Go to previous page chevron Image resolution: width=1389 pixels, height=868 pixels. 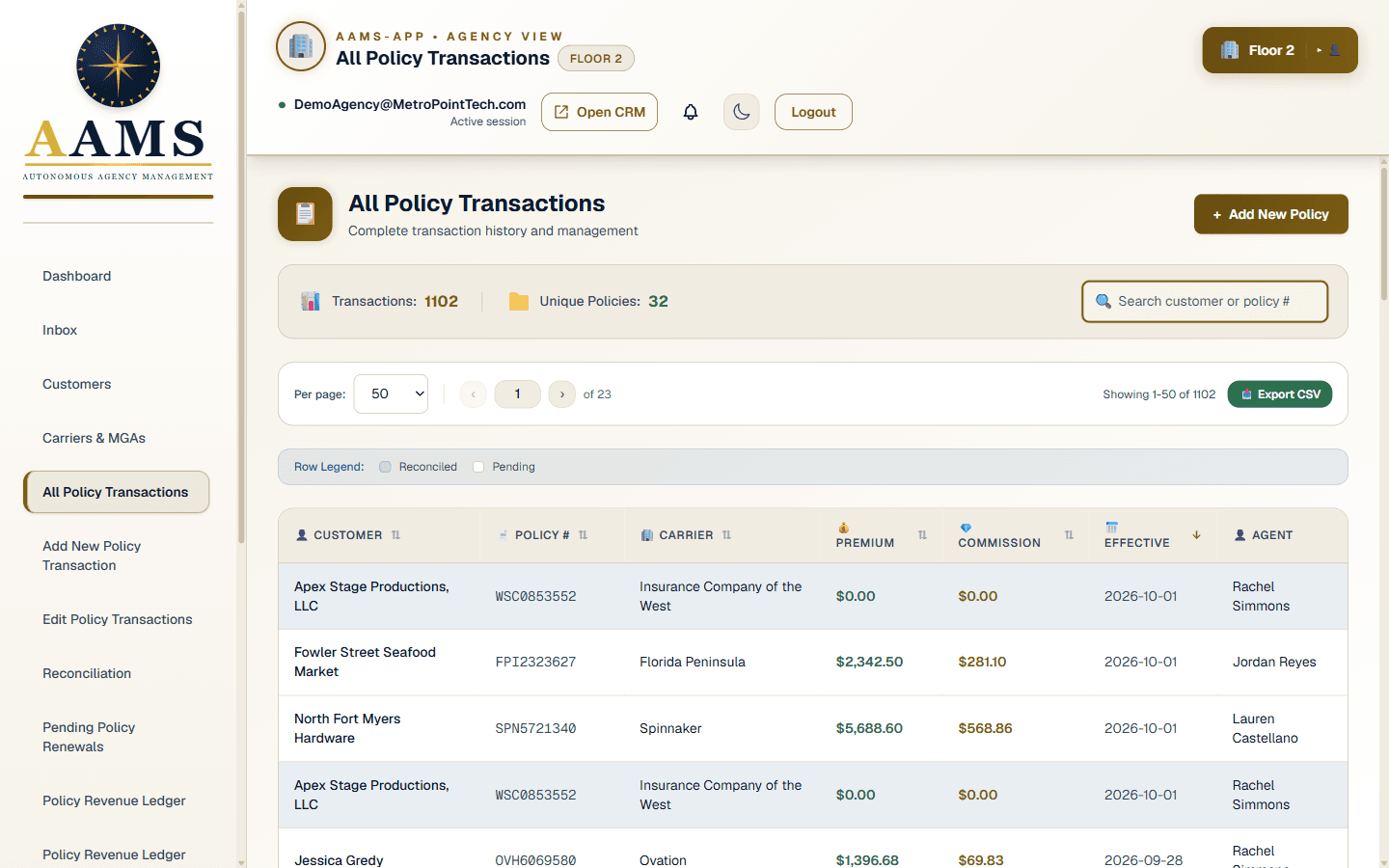(x=474, y=393)
